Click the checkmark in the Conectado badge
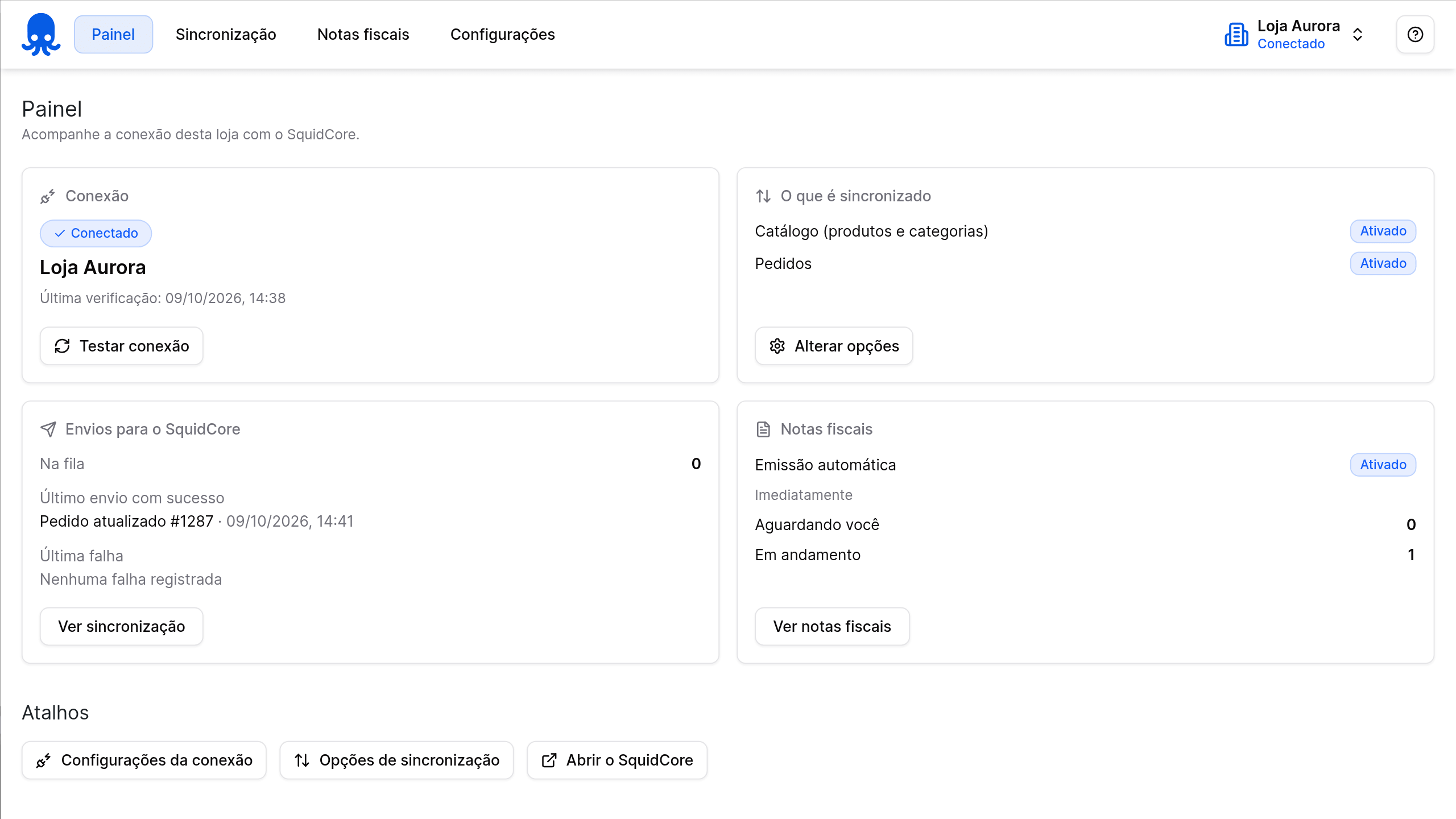This screenshot has width=1456, height=819. (60, 234)
